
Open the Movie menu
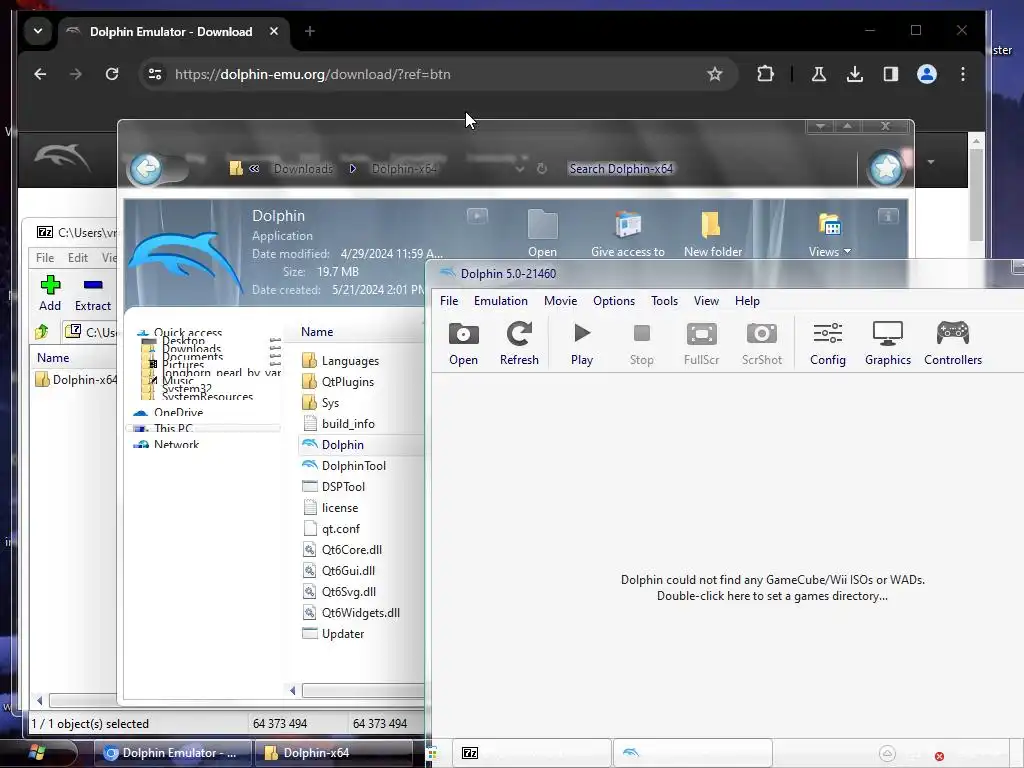coord(560,301)
